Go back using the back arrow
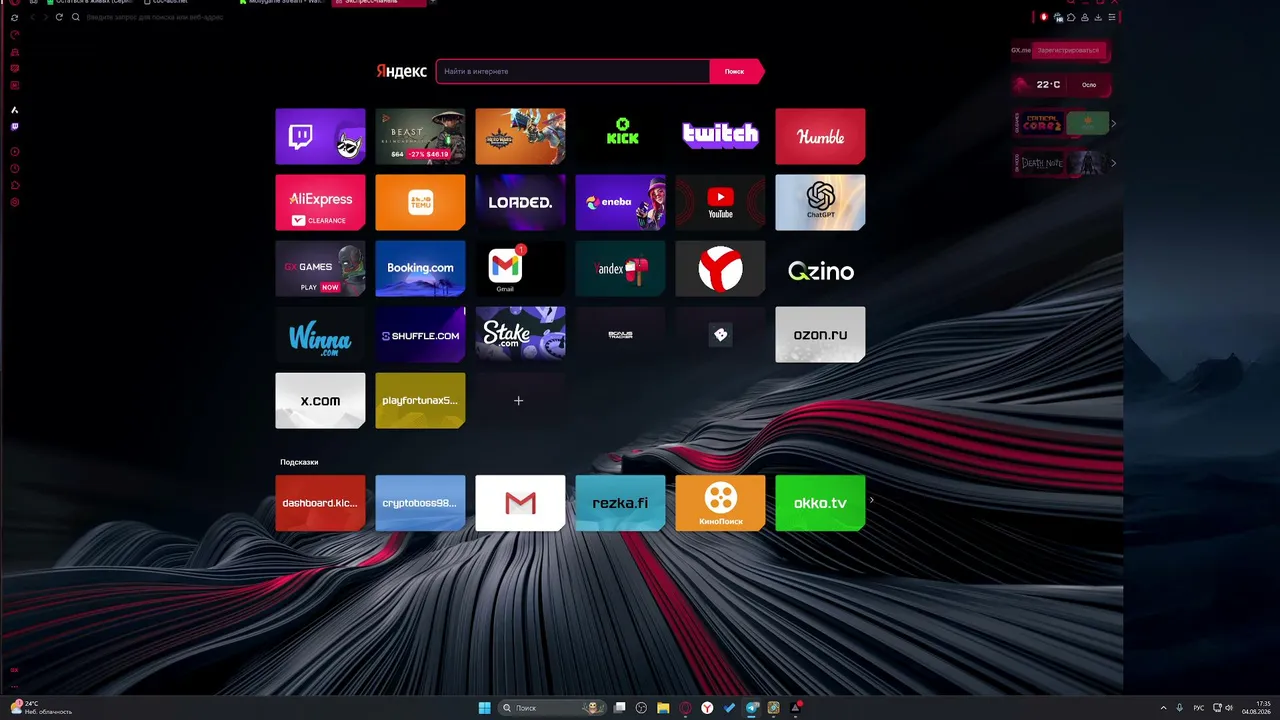The width and height of the screenshot is (1280, 720). click(32, 17)
